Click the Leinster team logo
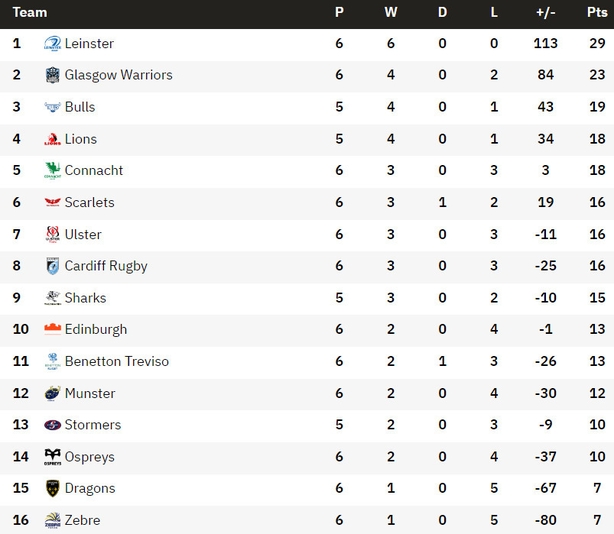614x534 pixels. (52, 43)
